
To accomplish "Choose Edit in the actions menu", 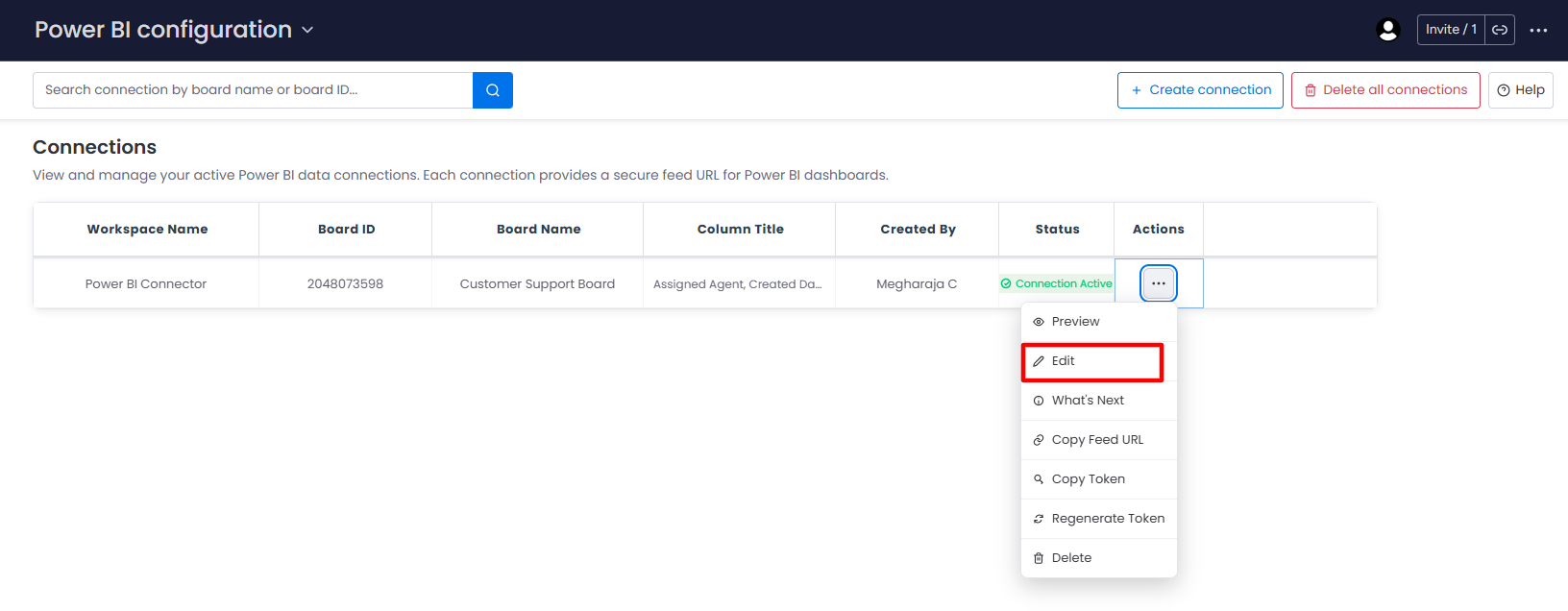I will 1099,361.
